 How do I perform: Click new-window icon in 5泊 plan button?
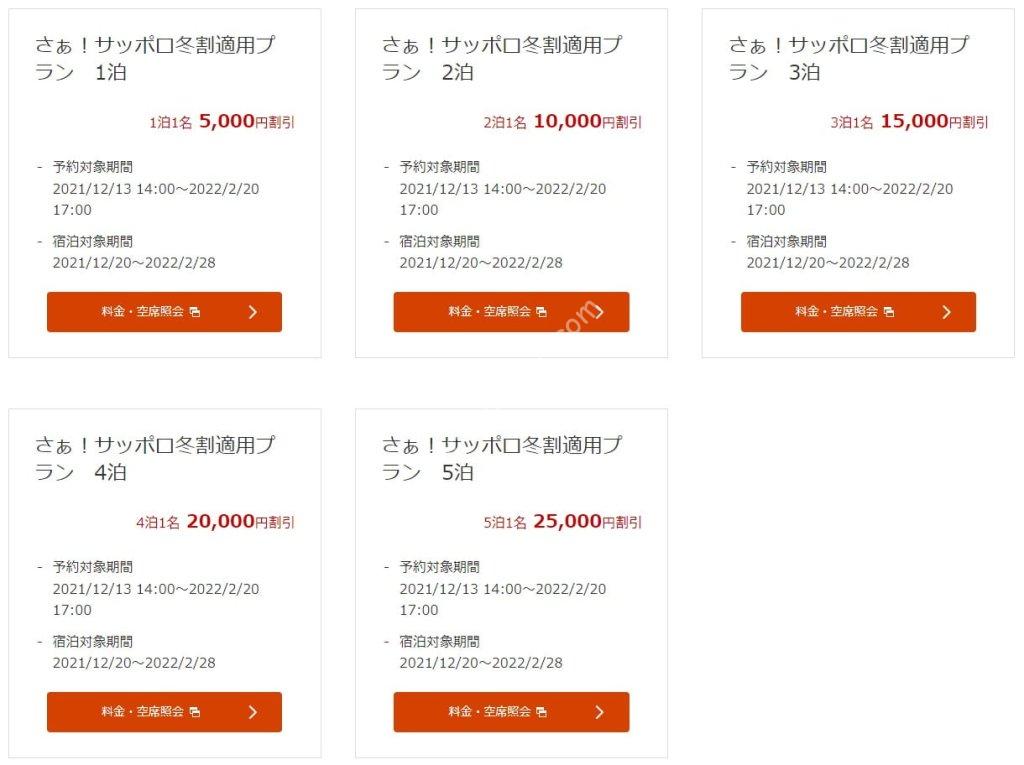tap(541, 712)
